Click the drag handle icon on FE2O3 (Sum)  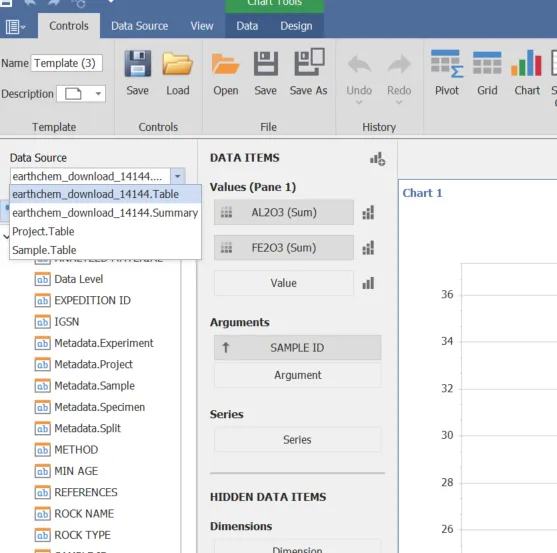pyautogui.click(x=226, y=248)
